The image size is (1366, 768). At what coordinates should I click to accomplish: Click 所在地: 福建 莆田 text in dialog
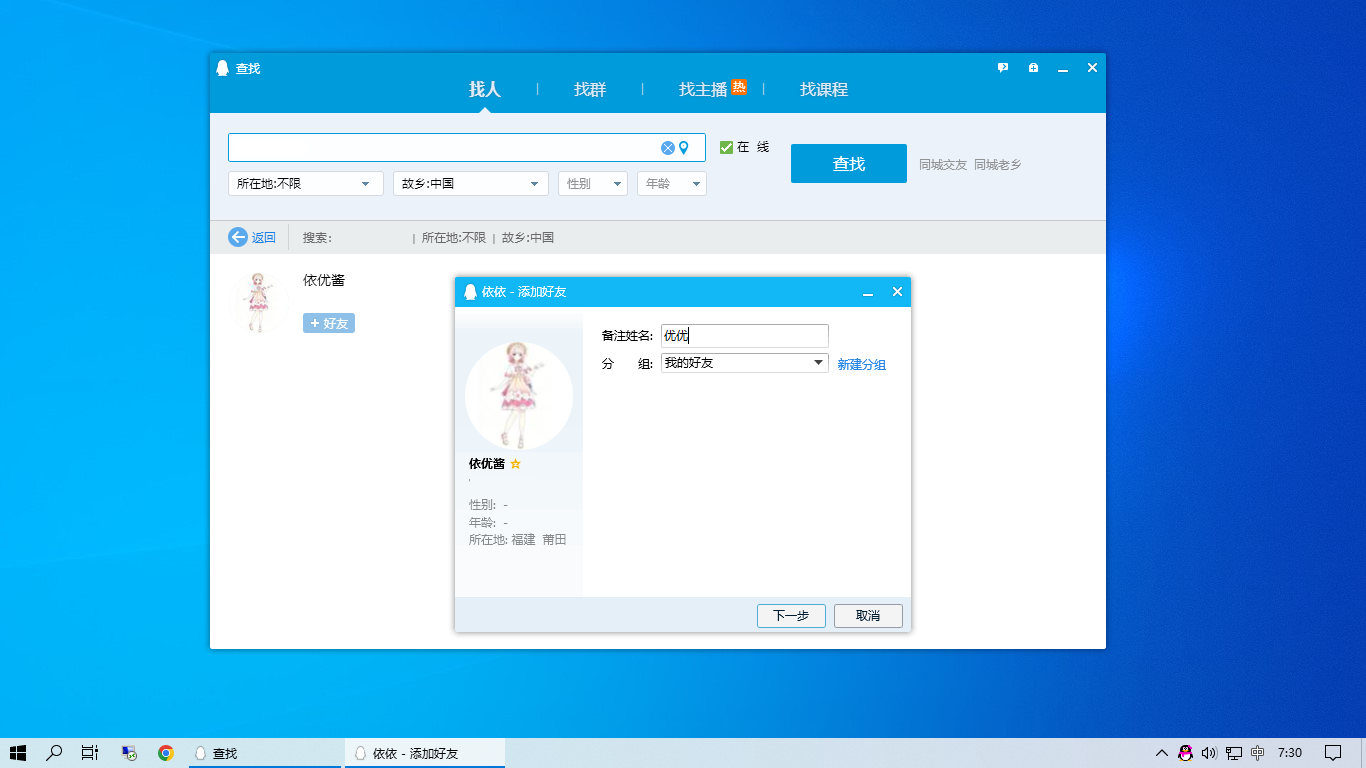coord(518,540)
